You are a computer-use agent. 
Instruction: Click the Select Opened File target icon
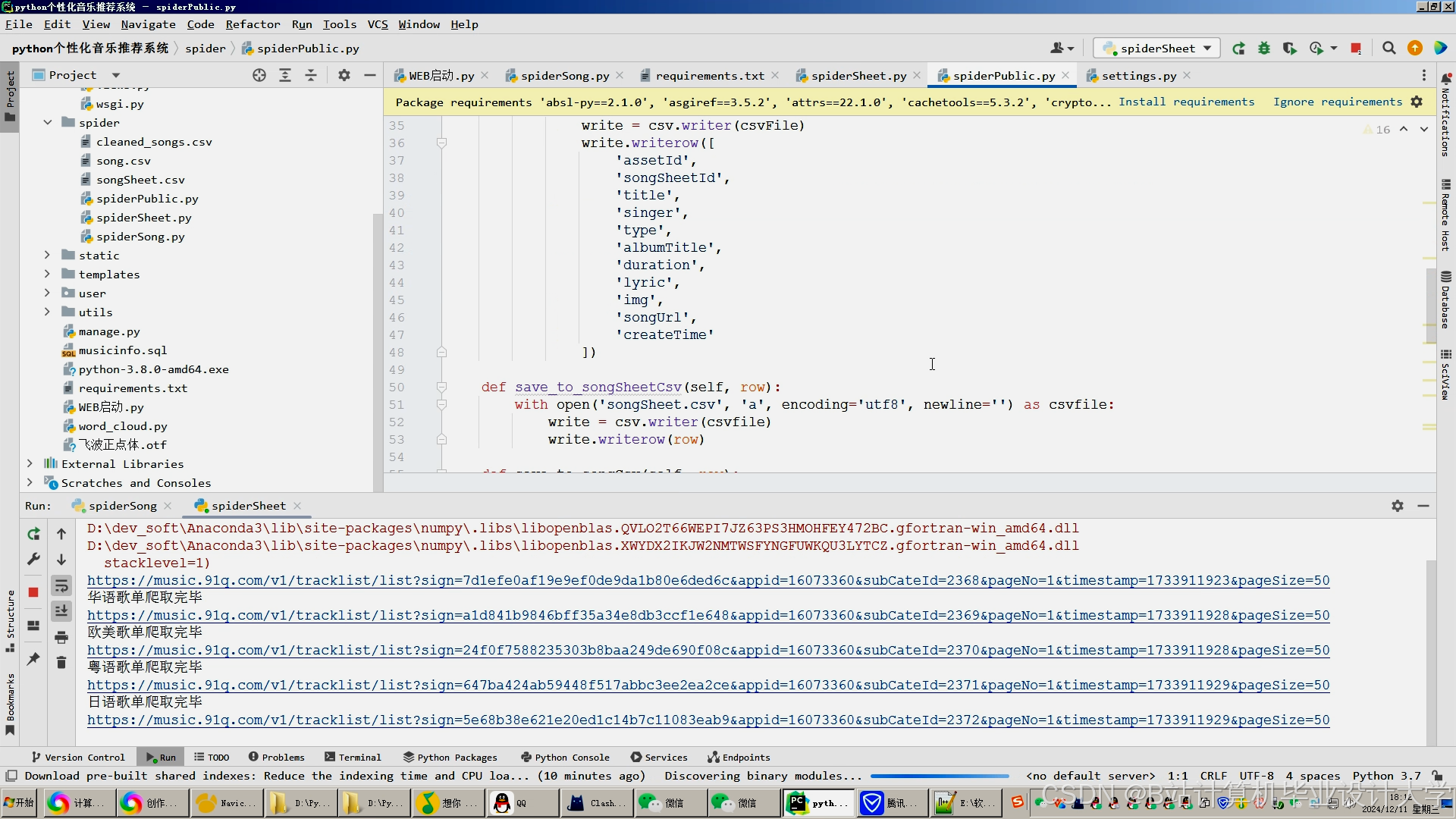pyautogui.click(x=259, y=75)
